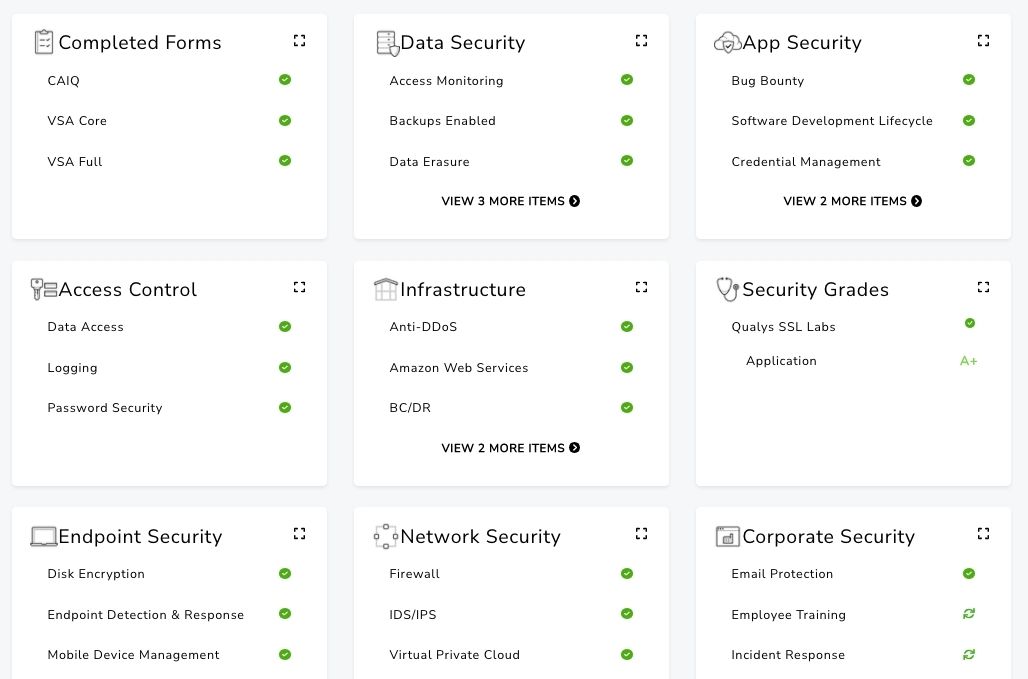This screenshot has width=1028, height=679.
Task: Expand the Data Security card
Action: (x=642, y=41)
